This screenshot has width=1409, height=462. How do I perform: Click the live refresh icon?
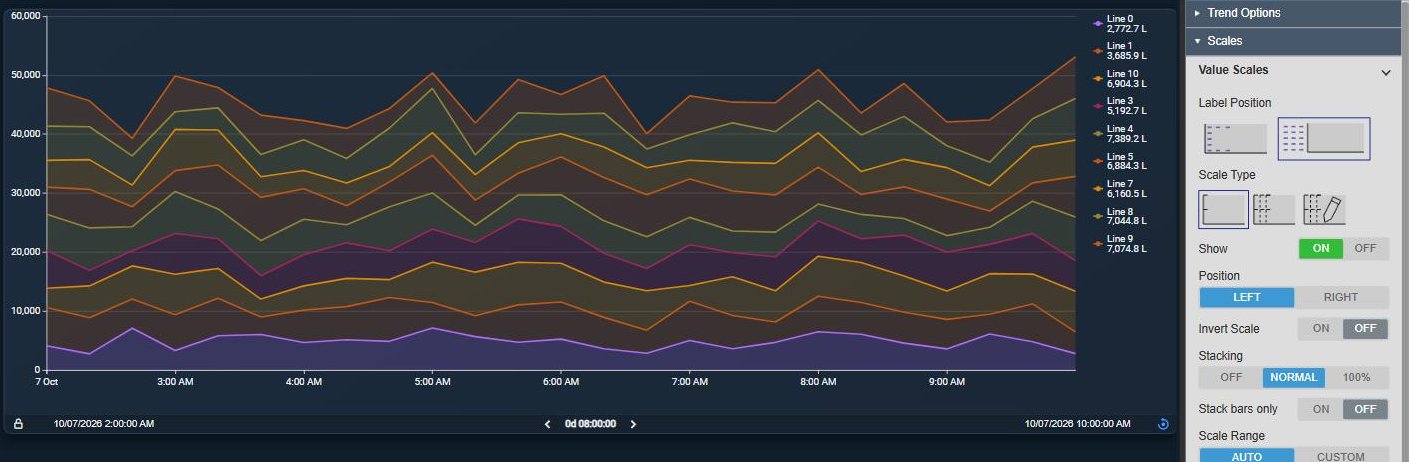point(1163,424)
